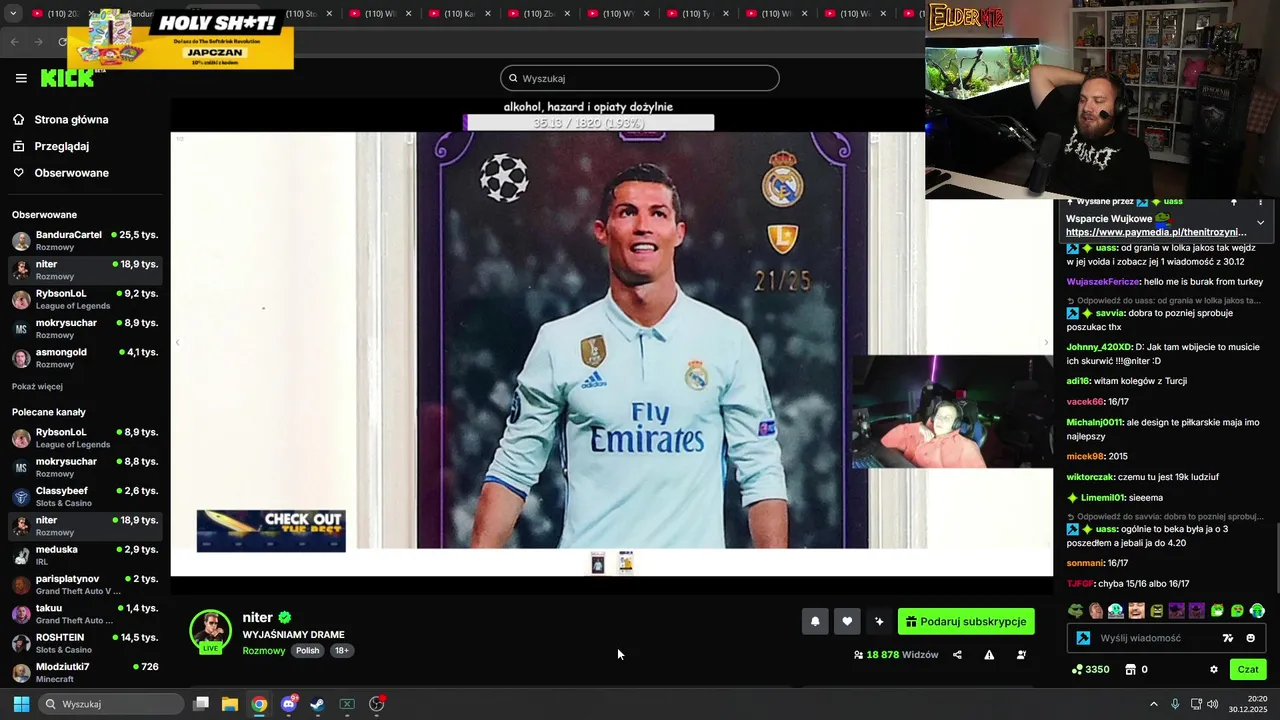
Task: Open Task View on the taskbar
Action: [201, 704]
